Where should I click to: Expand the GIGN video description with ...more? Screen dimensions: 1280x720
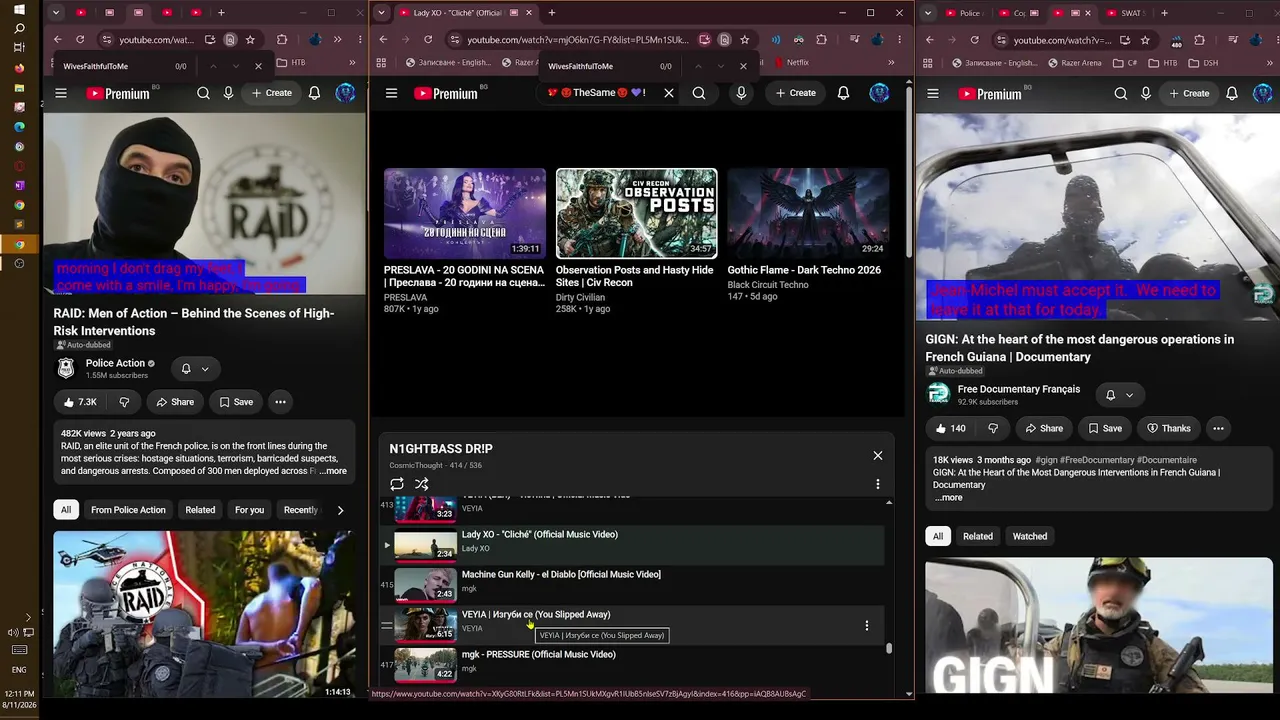[948, 497]
